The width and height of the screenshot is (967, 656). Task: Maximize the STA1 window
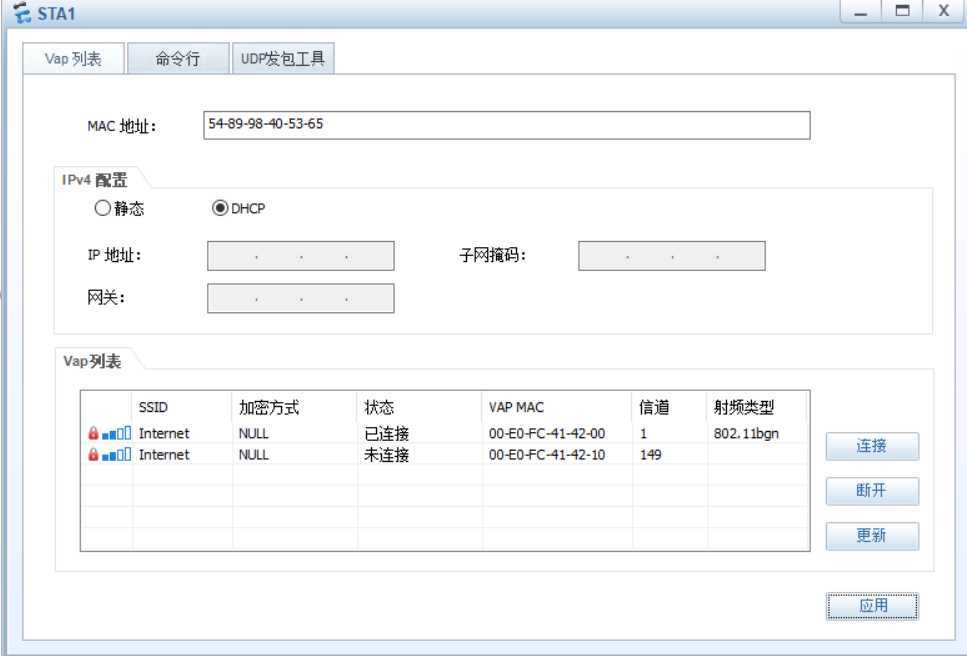coord(902,11)
